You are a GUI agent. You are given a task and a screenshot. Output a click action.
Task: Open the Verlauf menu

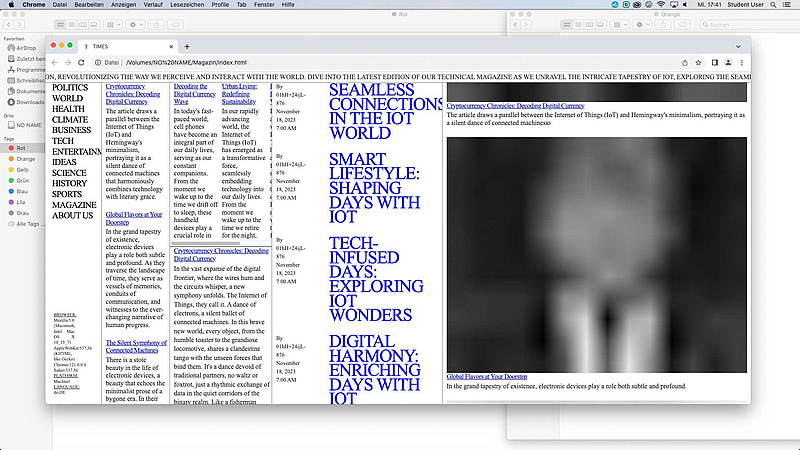(153, 5)
